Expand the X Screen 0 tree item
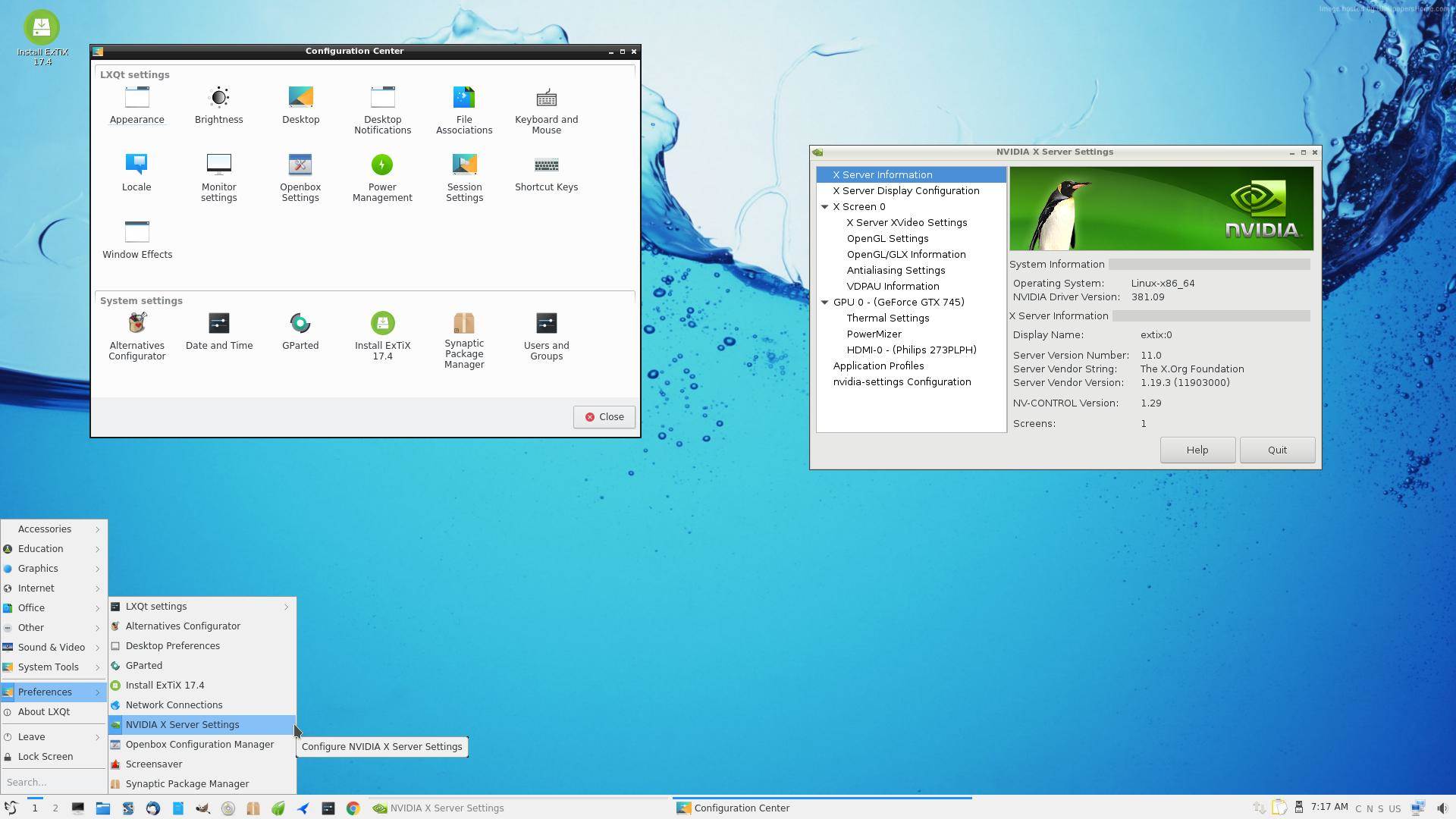 [x=826, y=206]
